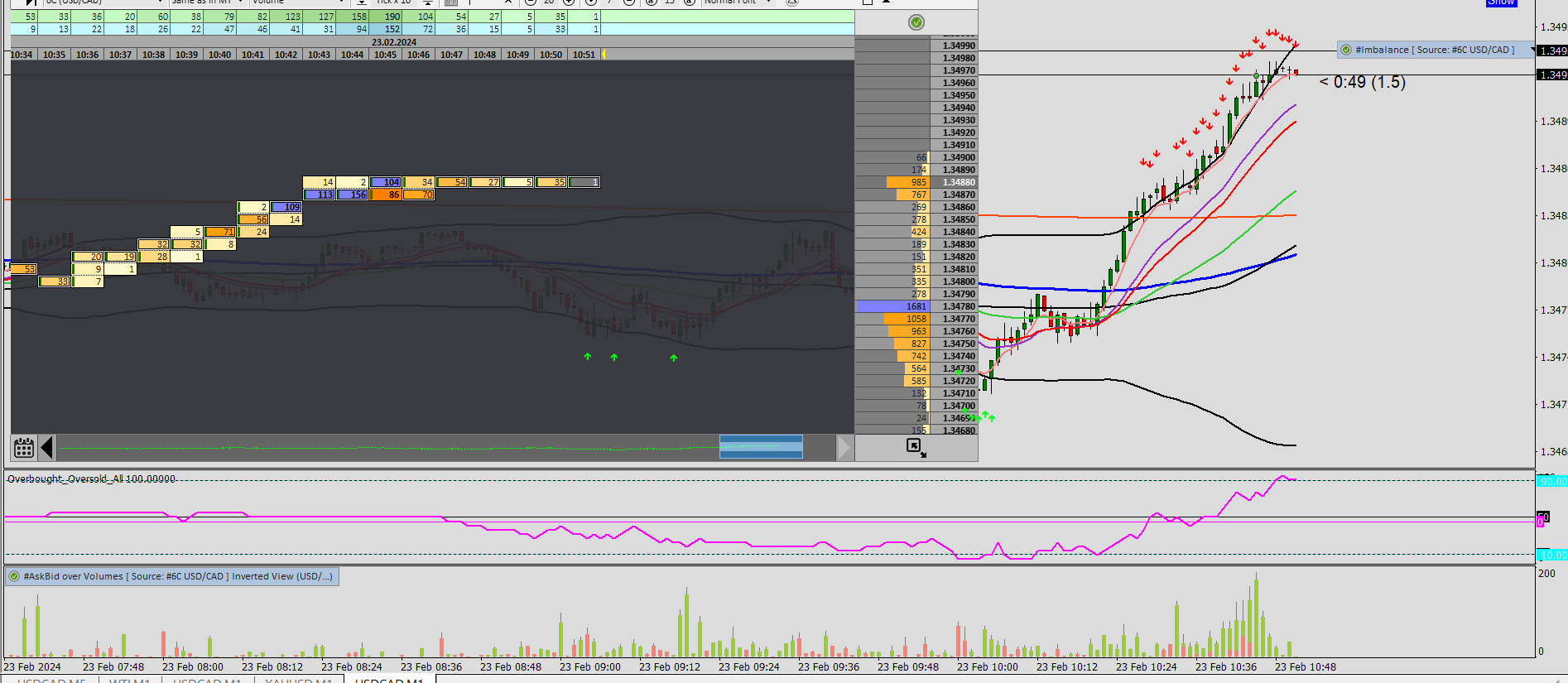Click the 1681 volume bar in the ladder
The width and height of the screenshot is (1568, 683).
[x=892, y=306]
